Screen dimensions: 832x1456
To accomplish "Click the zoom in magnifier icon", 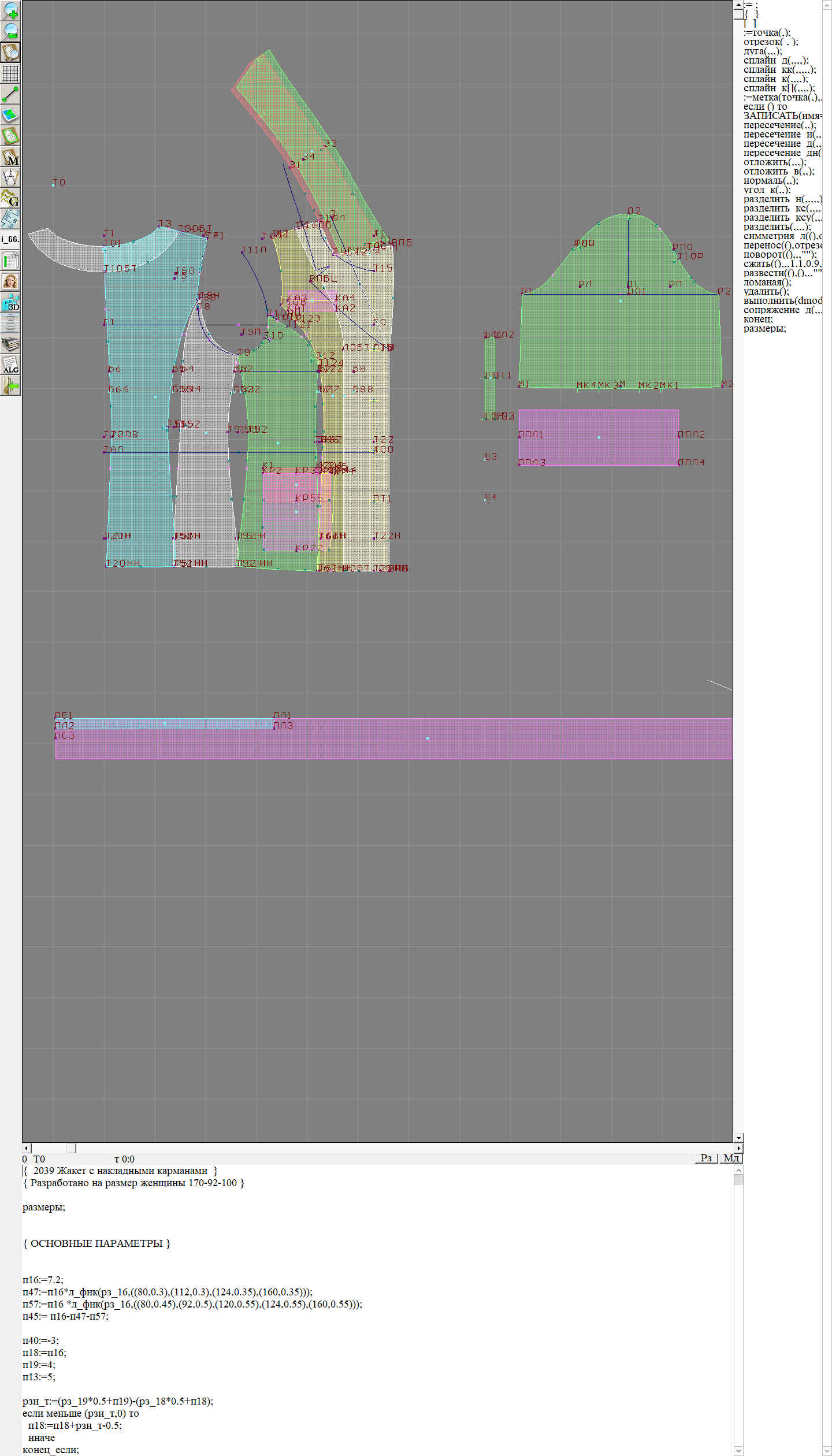I will (10, 10).
